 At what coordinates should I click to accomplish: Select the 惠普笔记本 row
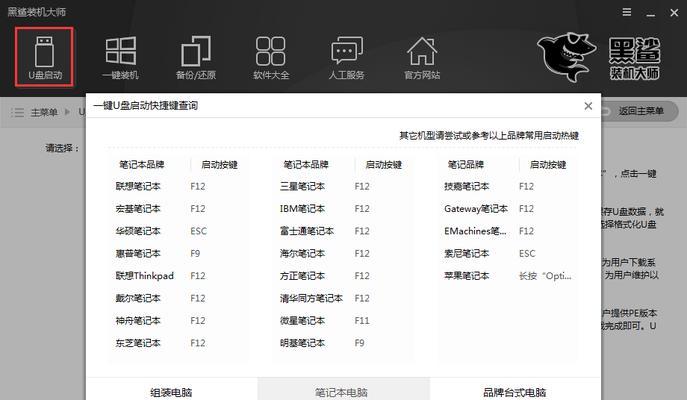(177, 253)
